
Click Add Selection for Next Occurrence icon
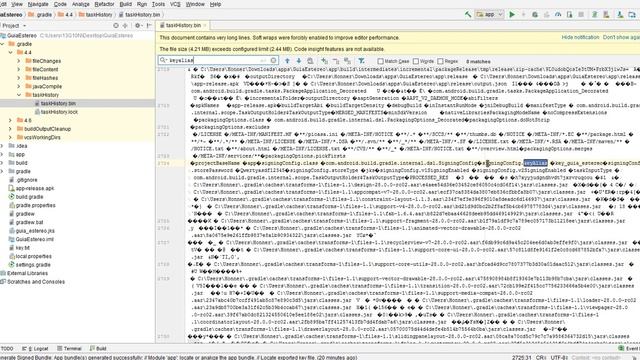click(324, 60)
